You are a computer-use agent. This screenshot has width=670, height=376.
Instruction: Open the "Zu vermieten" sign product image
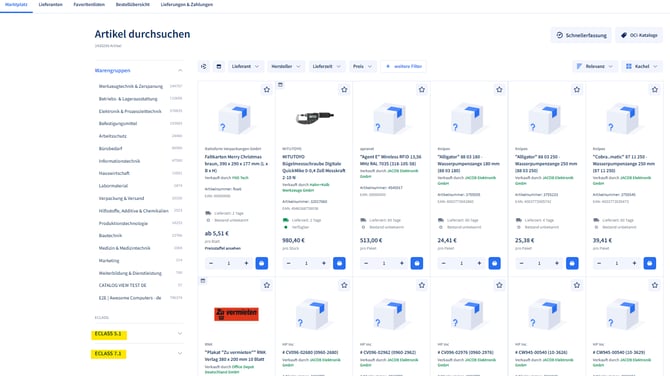point(236,314)
